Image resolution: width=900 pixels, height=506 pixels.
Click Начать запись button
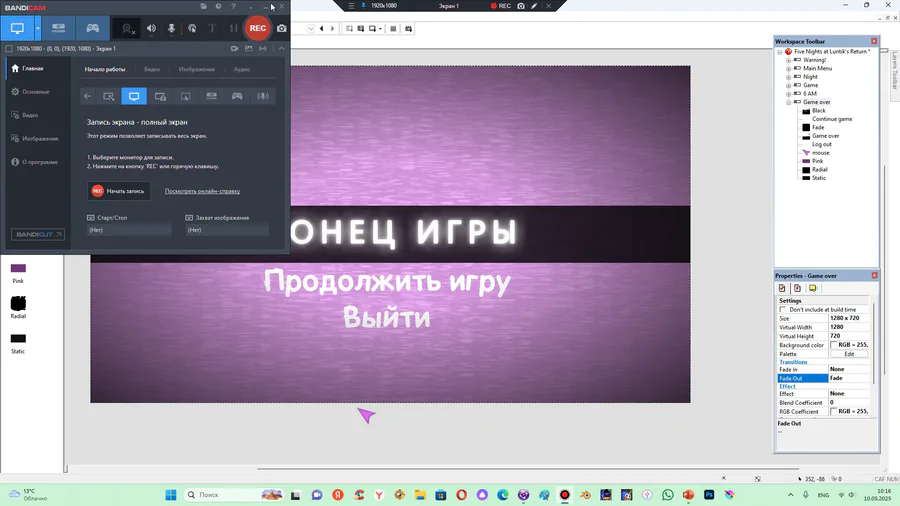tap(119, 191)
